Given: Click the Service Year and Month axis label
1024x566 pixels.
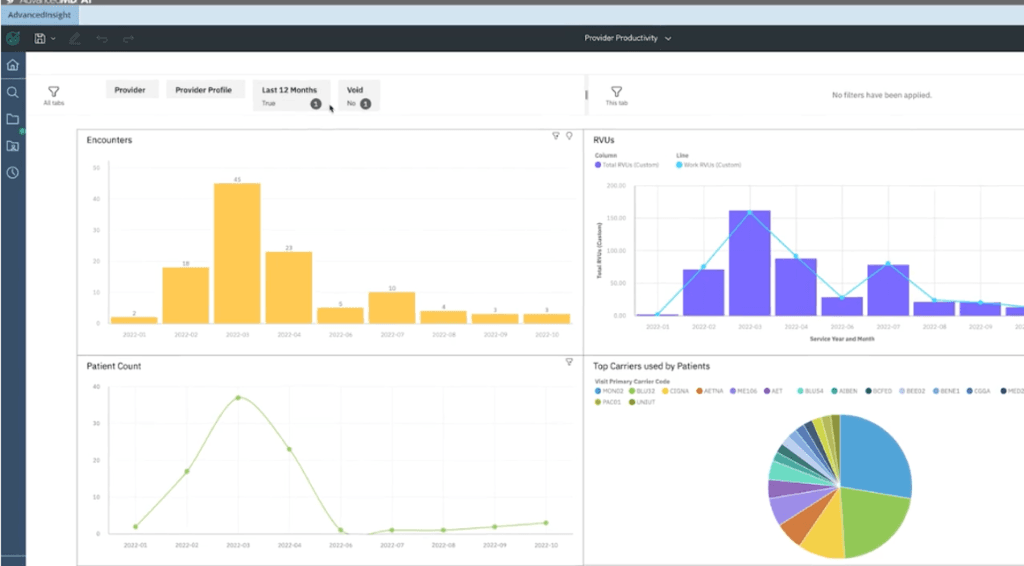Looking at the screenshot, I should tap(842, 339).
